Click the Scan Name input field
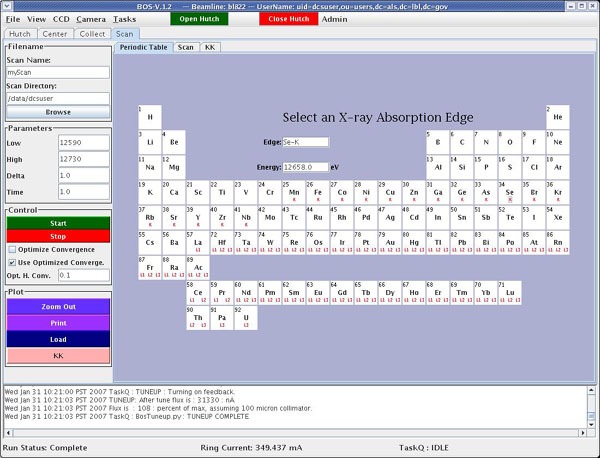This screenshot has width=600, height=458. (58, 73)
